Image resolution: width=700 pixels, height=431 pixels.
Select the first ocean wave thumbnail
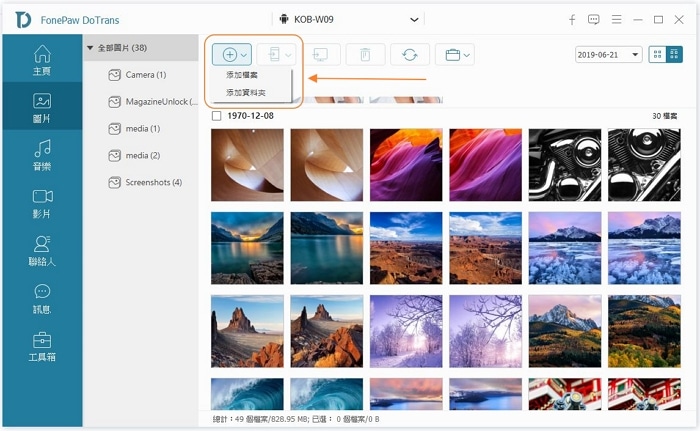pos(247,394)
